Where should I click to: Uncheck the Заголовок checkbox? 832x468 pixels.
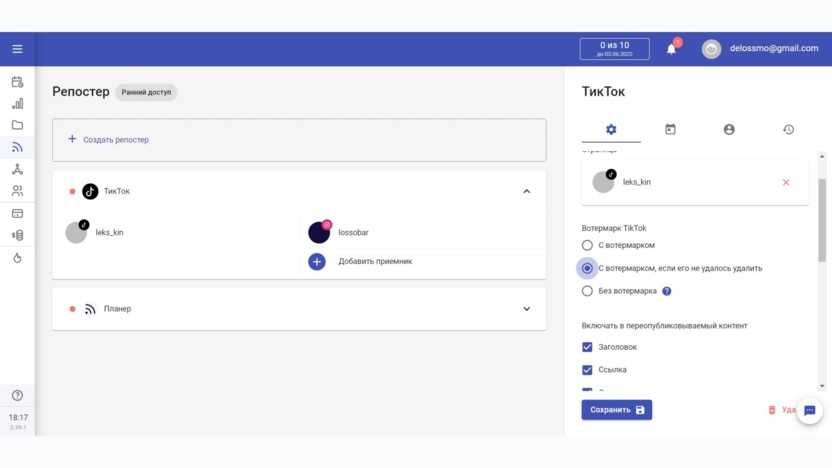[x=587, y=347]
